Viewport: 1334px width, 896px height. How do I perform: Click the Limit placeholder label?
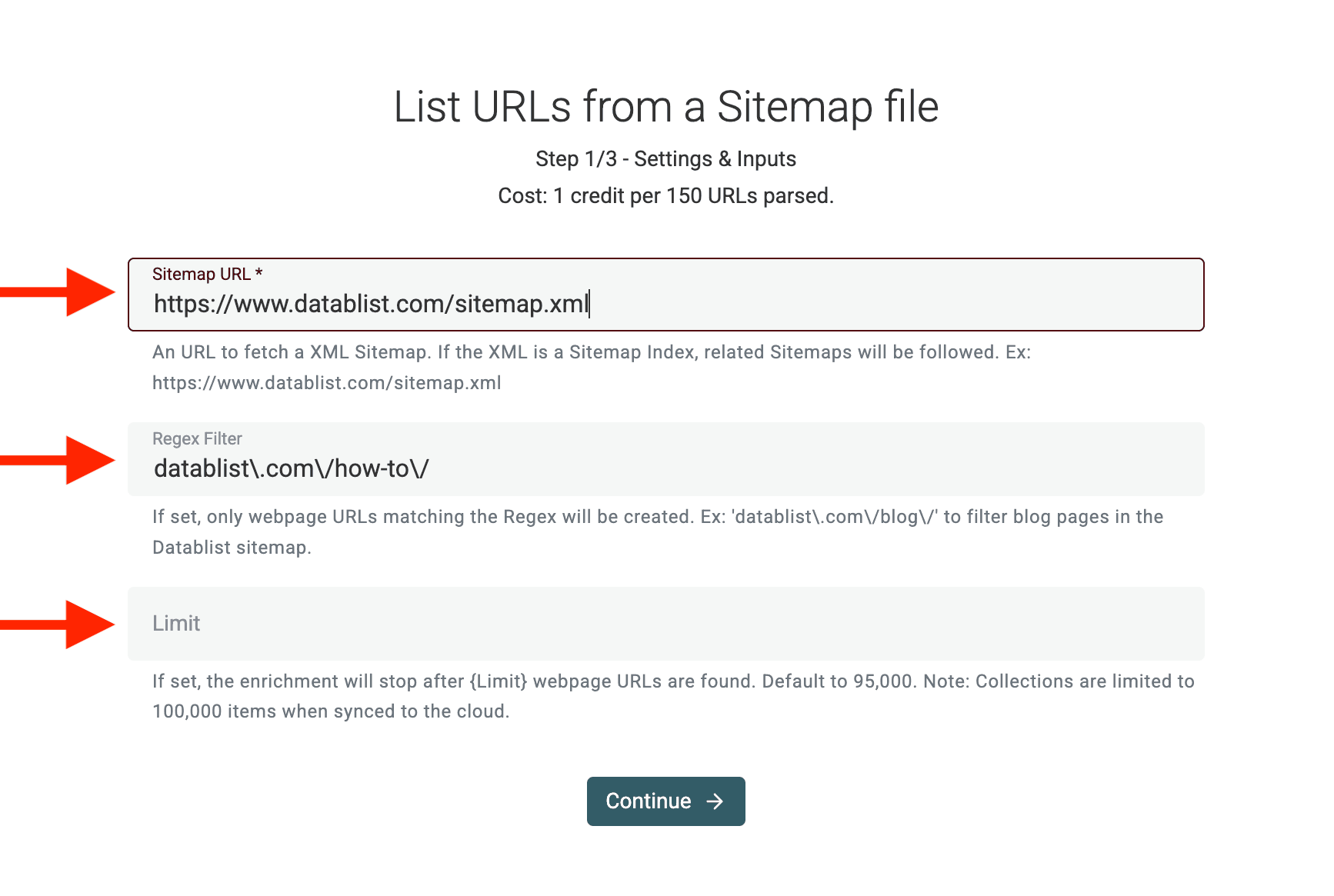pos(176,624)
